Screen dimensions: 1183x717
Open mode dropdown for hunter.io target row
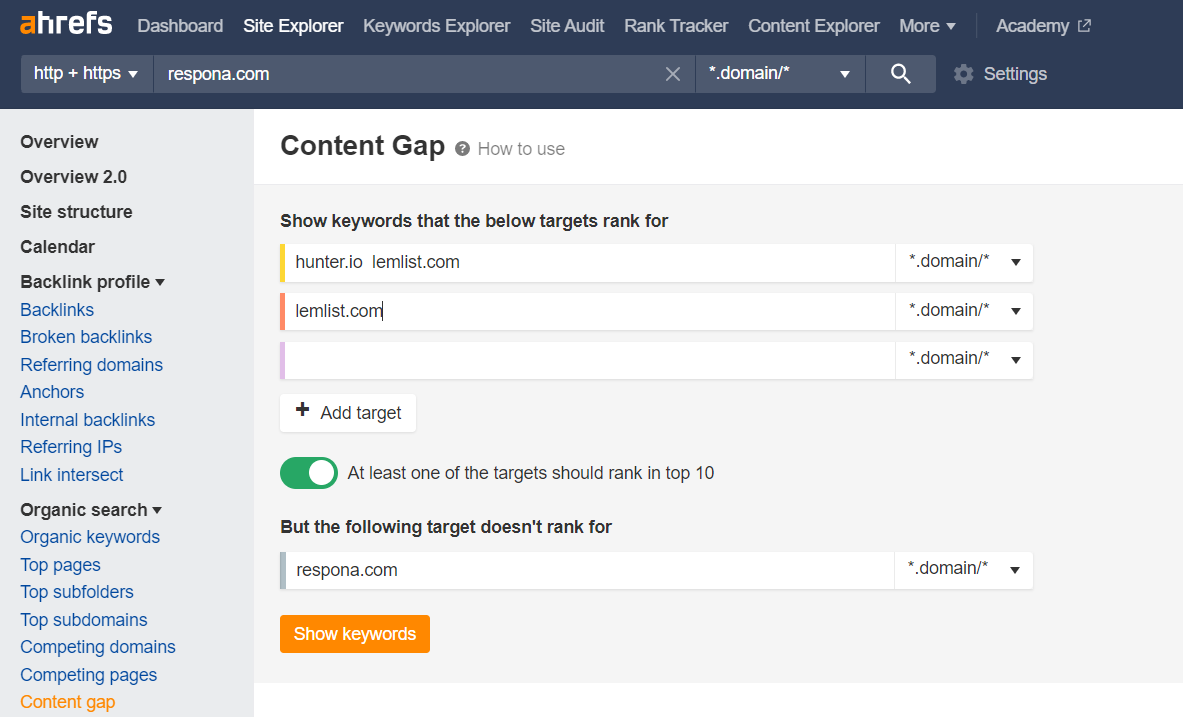pos(964,262)
